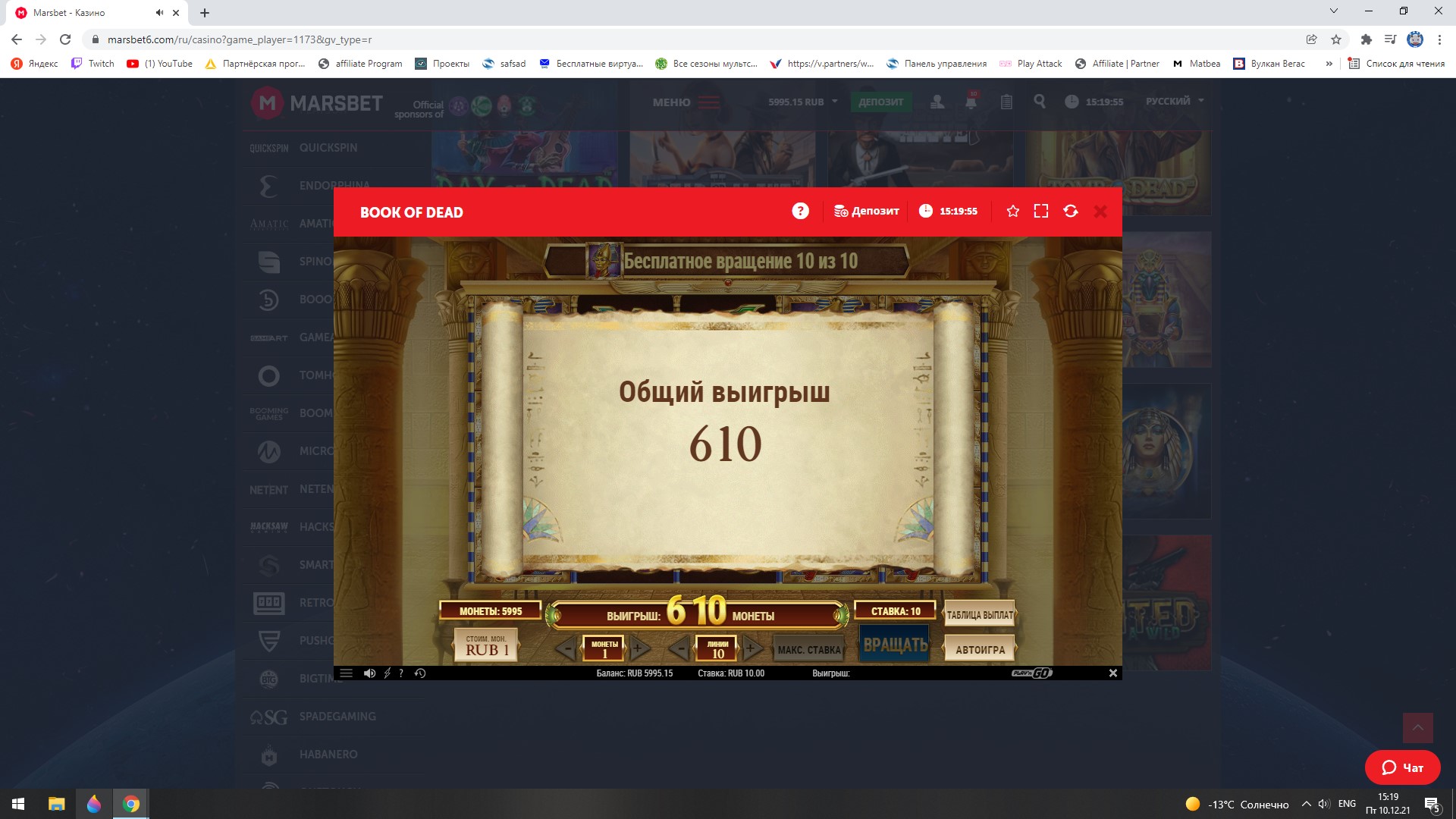Reload the game with refresh icon

(x=1071, y=212)
